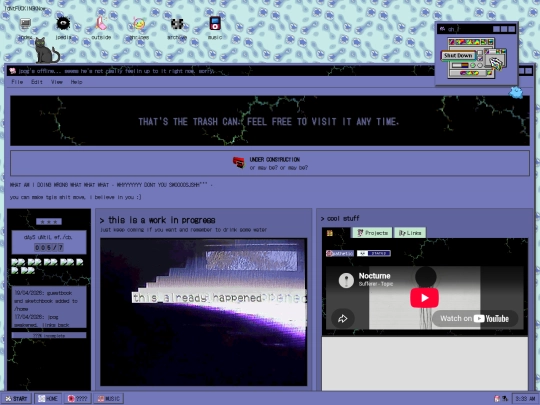The height and width of the screenshot is (405, 540).
Task: Open the View menu
Action: tap(57, 82)
